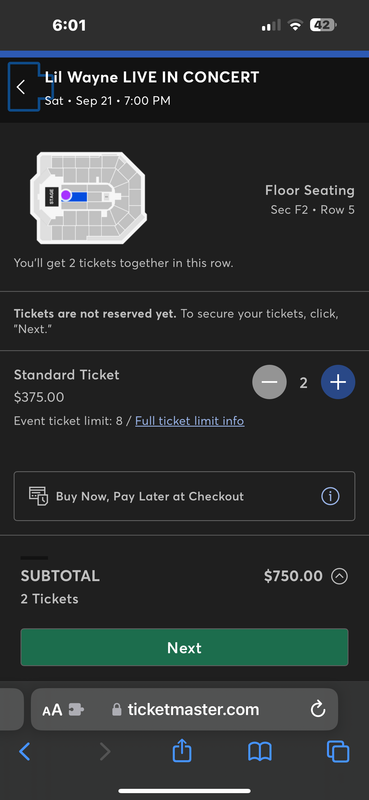Tap the $750.00 subtotal amount

pyautogui.click(x=293, y=577)
